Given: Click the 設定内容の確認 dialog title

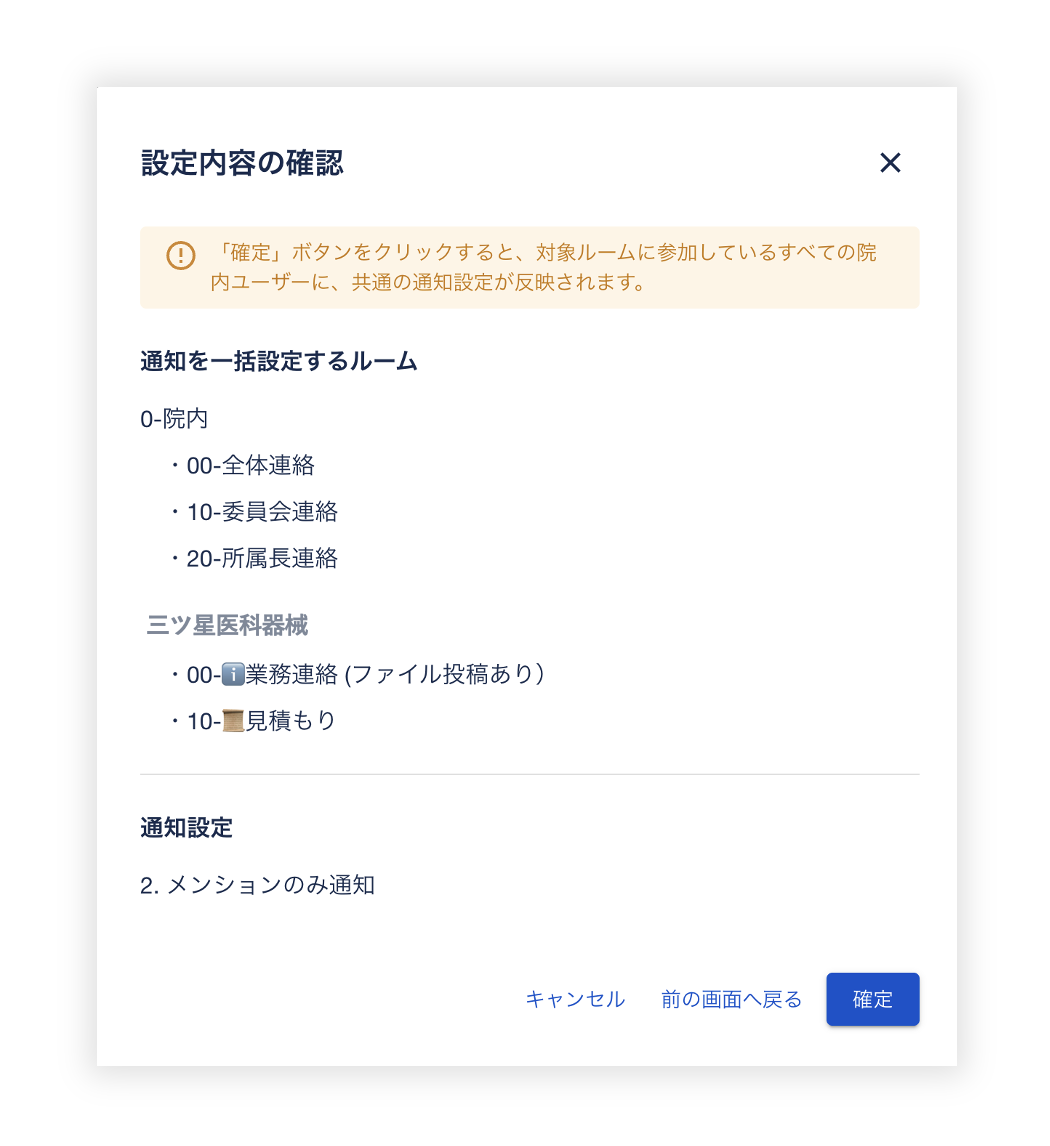Looking at the screenshot, I should (x=240, y=163).
